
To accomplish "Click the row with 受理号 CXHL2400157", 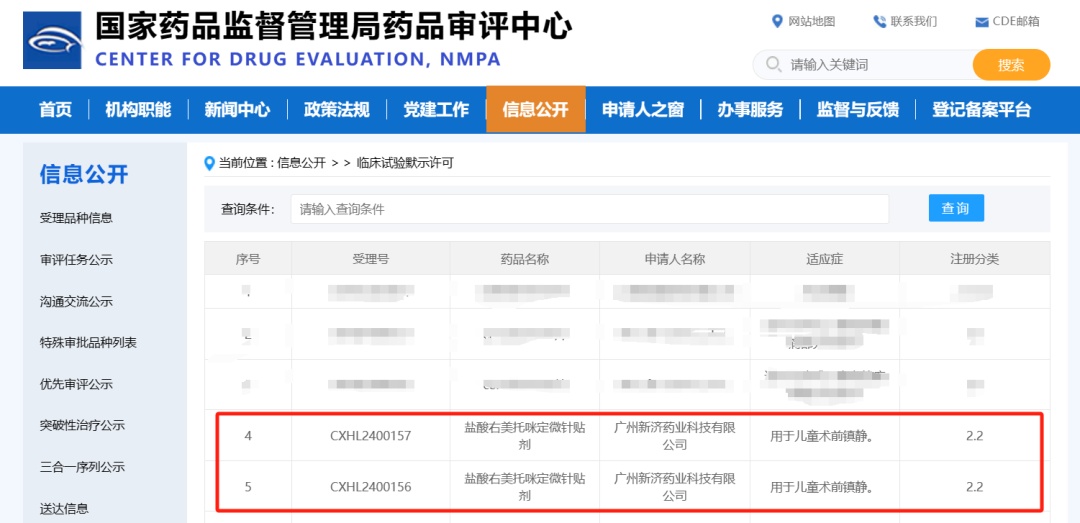I will pyautogui.click(x=370, y=436).
